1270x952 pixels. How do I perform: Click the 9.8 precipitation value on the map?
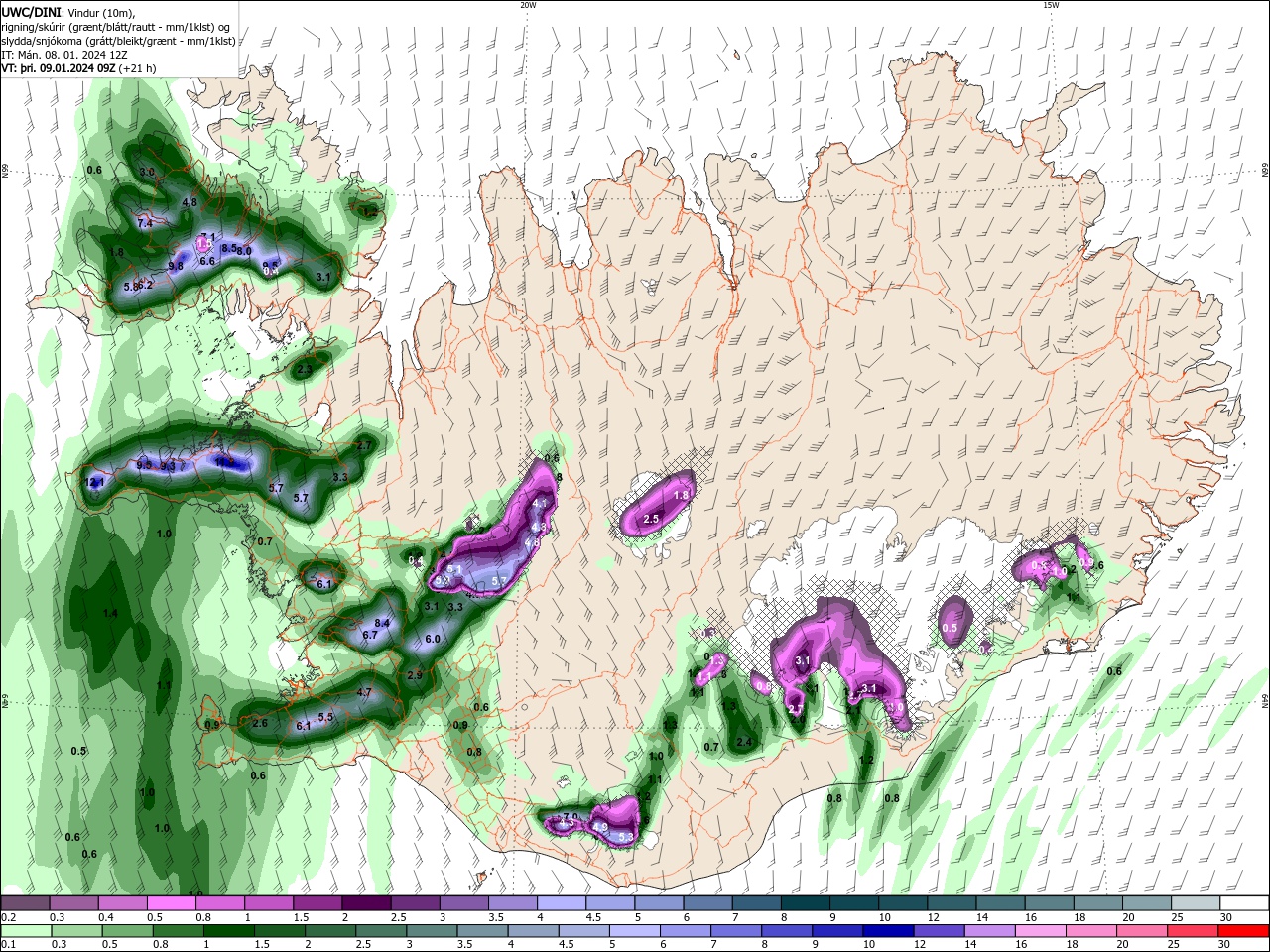(x=176, y=266)
